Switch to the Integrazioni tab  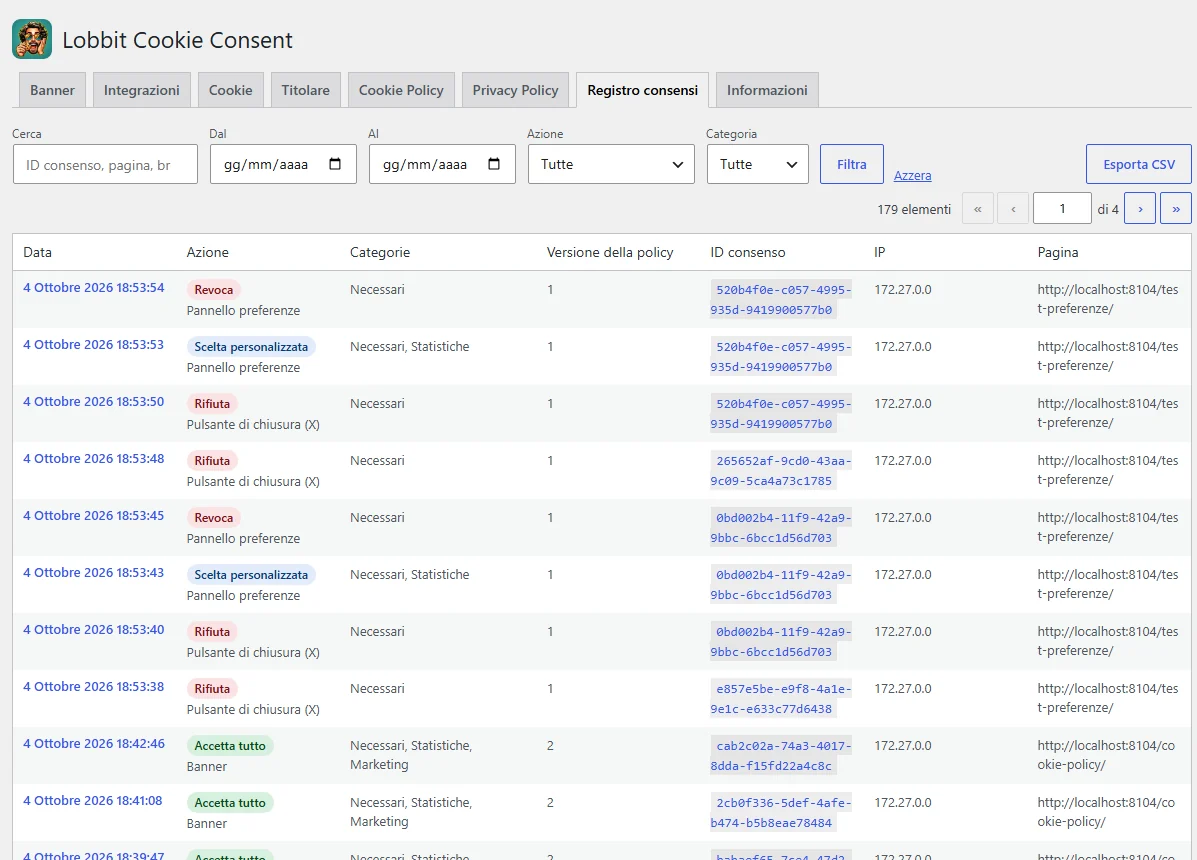click(142, 90)
